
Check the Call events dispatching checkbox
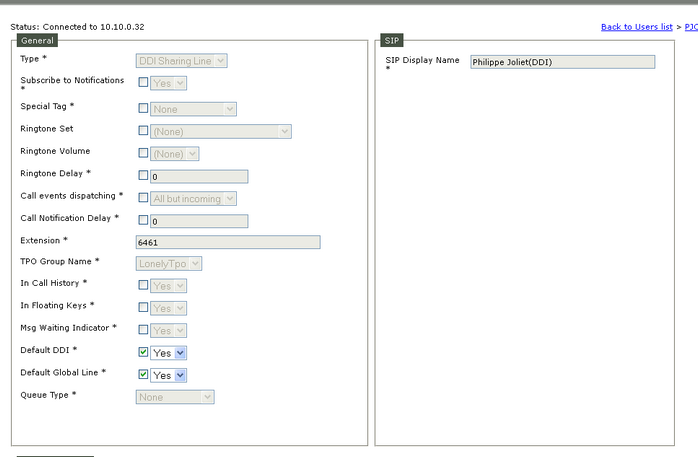click(x=143, y=197)
